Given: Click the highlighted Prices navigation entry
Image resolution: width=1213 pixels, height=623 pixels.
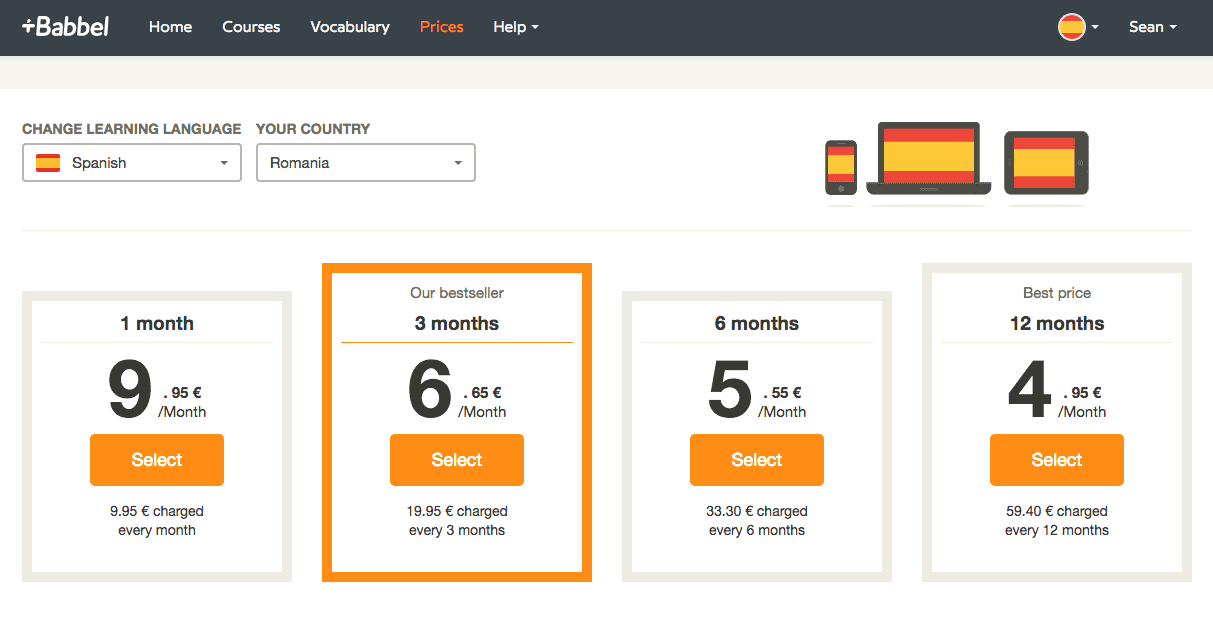Looking at the screenshot, I should pyautogui.click(x=441, y=27).
